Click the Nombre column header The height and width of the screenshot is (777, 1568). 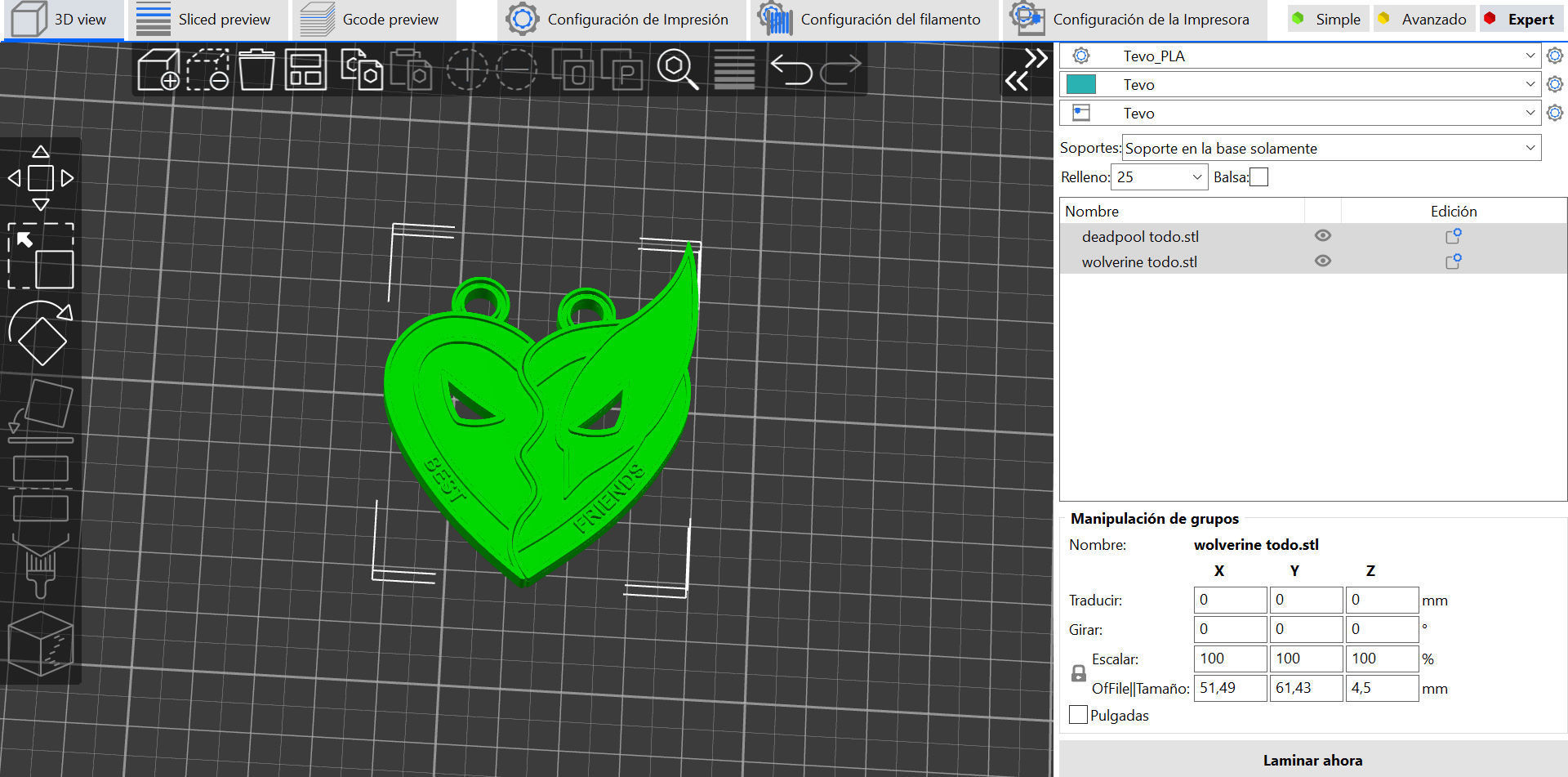[x=1182, y=211]
